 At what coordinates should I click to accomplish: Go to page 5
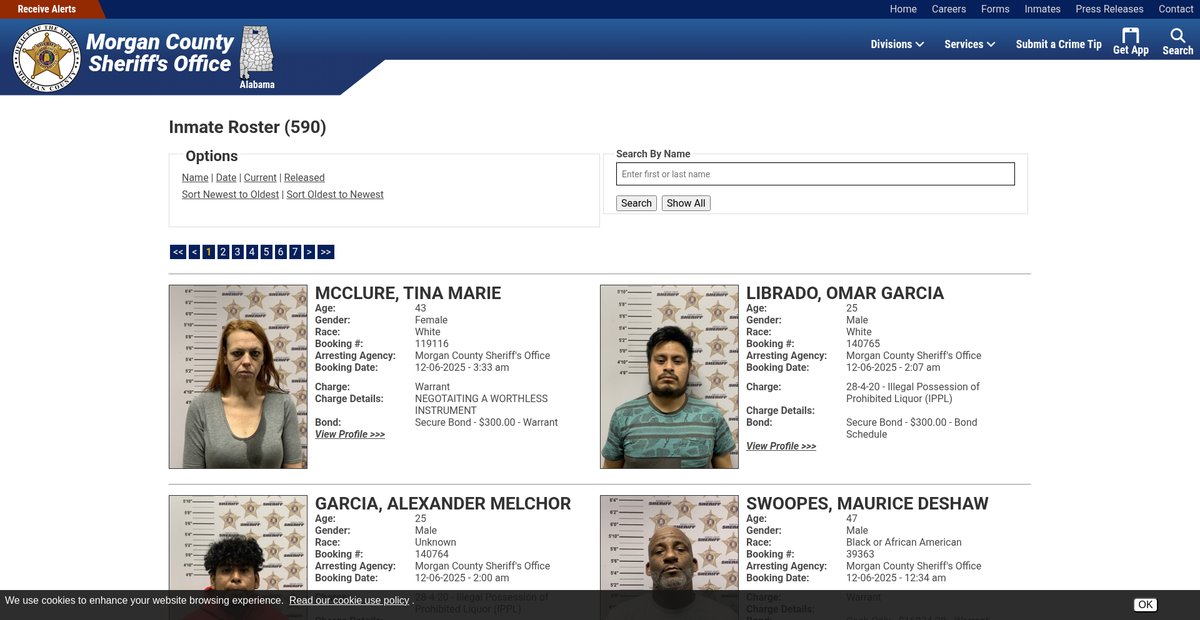267,252
